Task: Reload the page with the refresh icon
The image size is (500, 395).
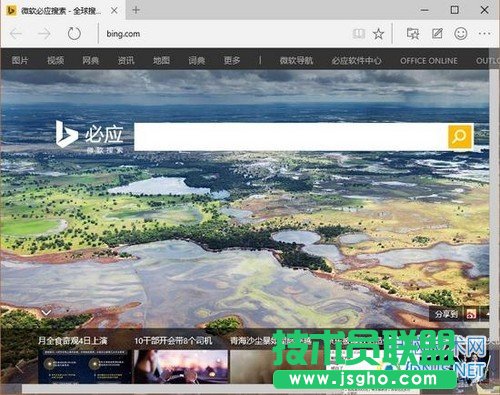Action: 74,34
